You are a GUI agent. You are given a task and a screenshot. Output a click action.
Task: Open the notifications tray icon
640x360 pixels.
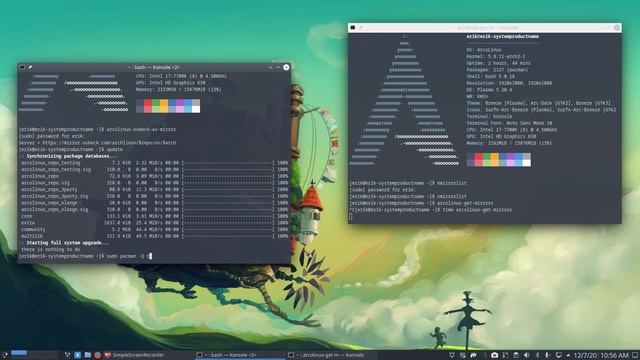452,356
